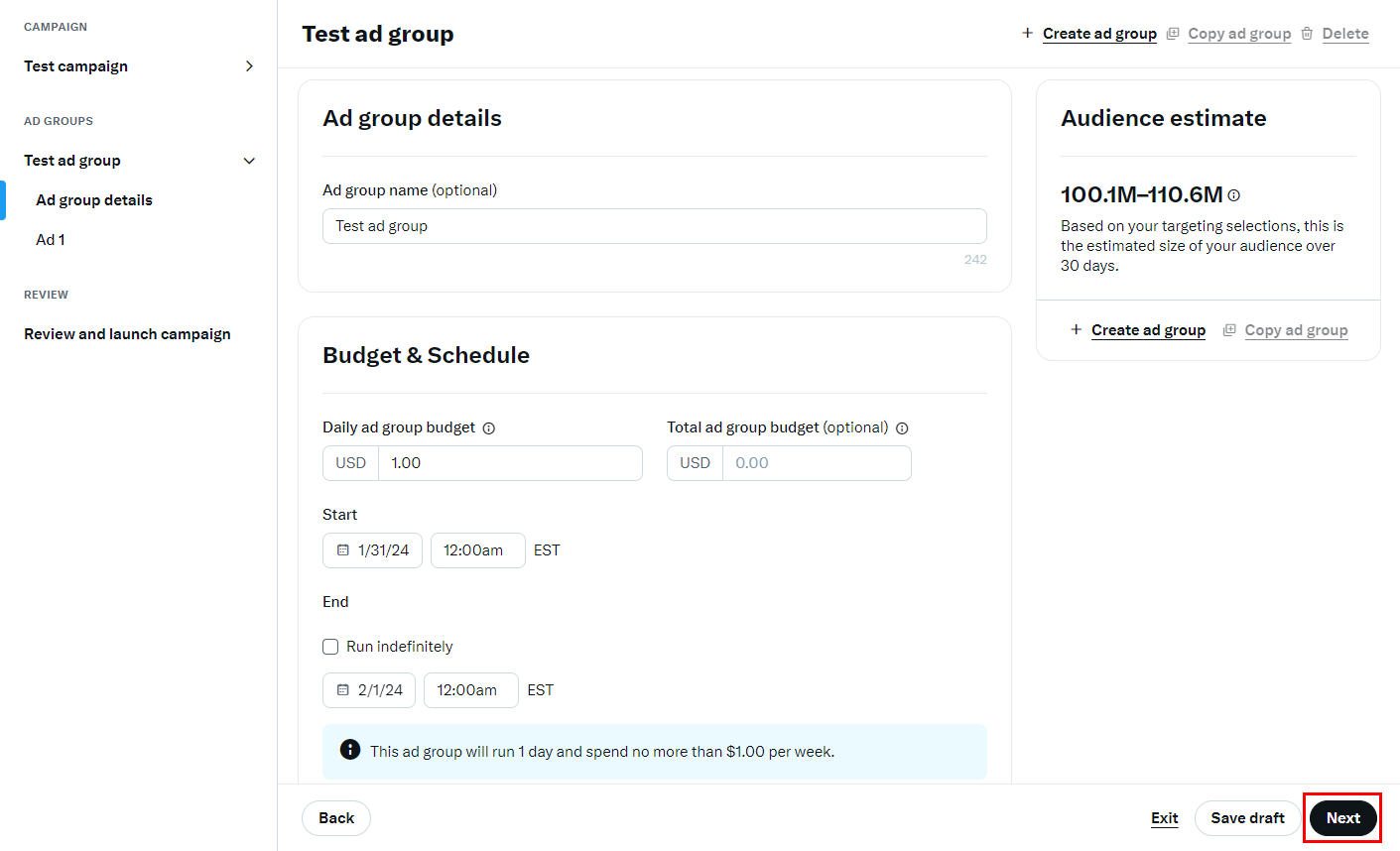Click the Daily ad group budget info icon
1400x851 pixels.
point(489,428)
